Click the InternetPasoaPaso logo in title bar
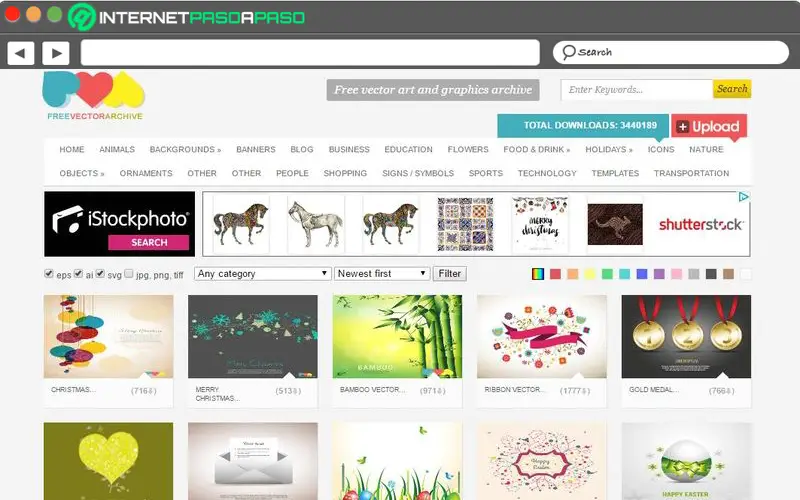The width and height of the screenshot is (800, 500). pos(187,17)
